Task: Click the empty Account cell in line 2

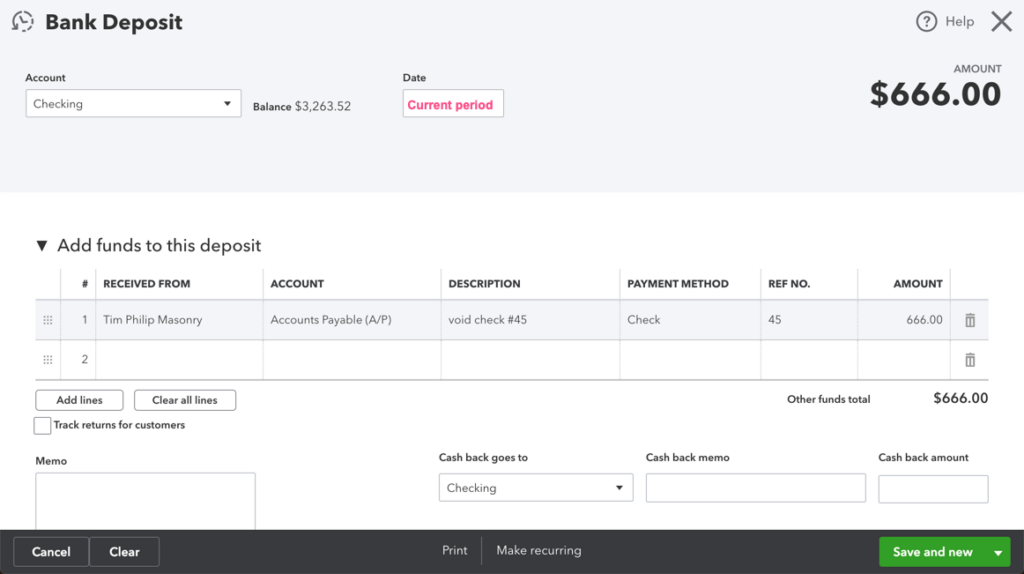Action: (352, 360)
